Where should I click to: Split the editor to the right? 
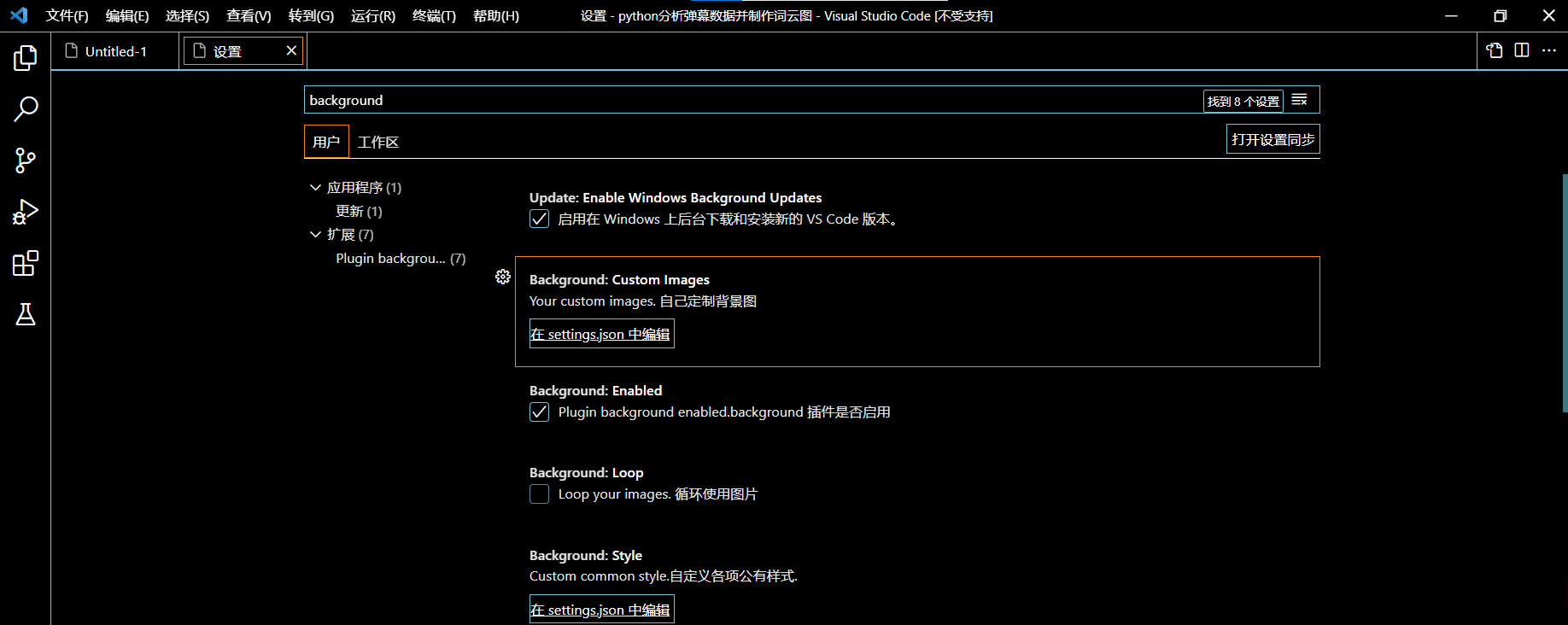click(1522, 50)
